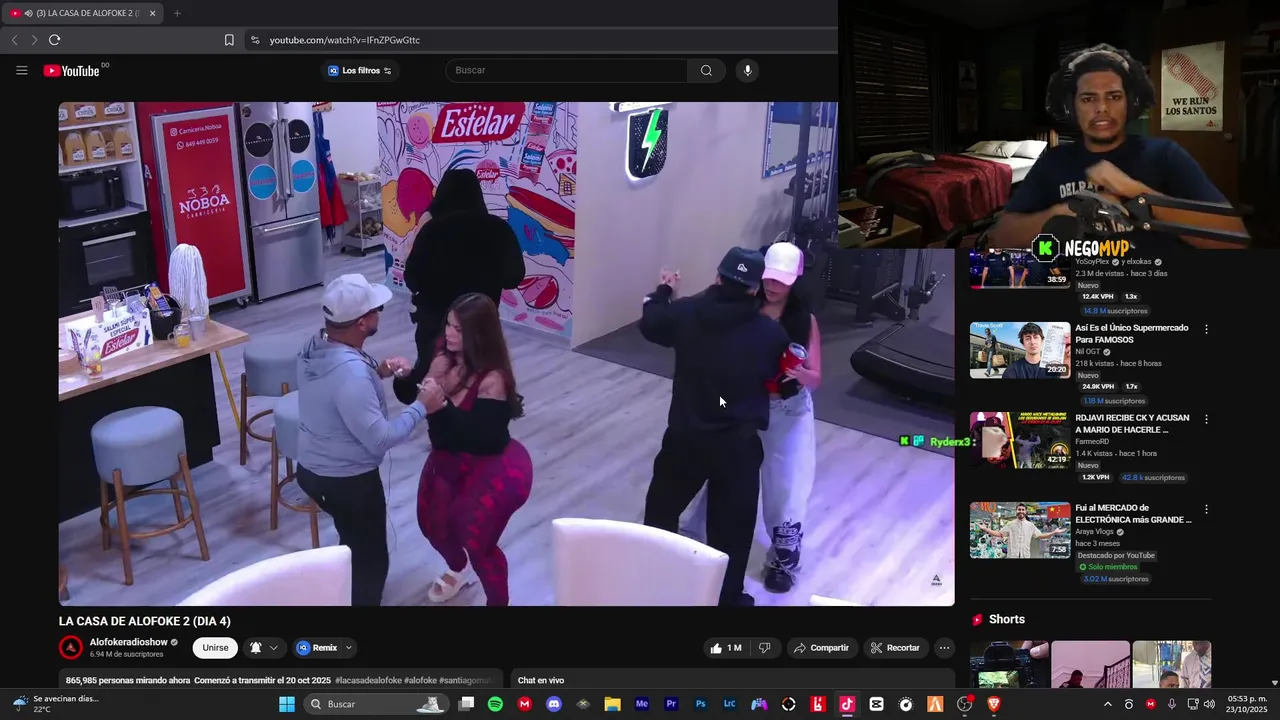Open the YouTube hamburger guide menu
This screenshot has height=720, width=1280.
(x=21, y=70)
